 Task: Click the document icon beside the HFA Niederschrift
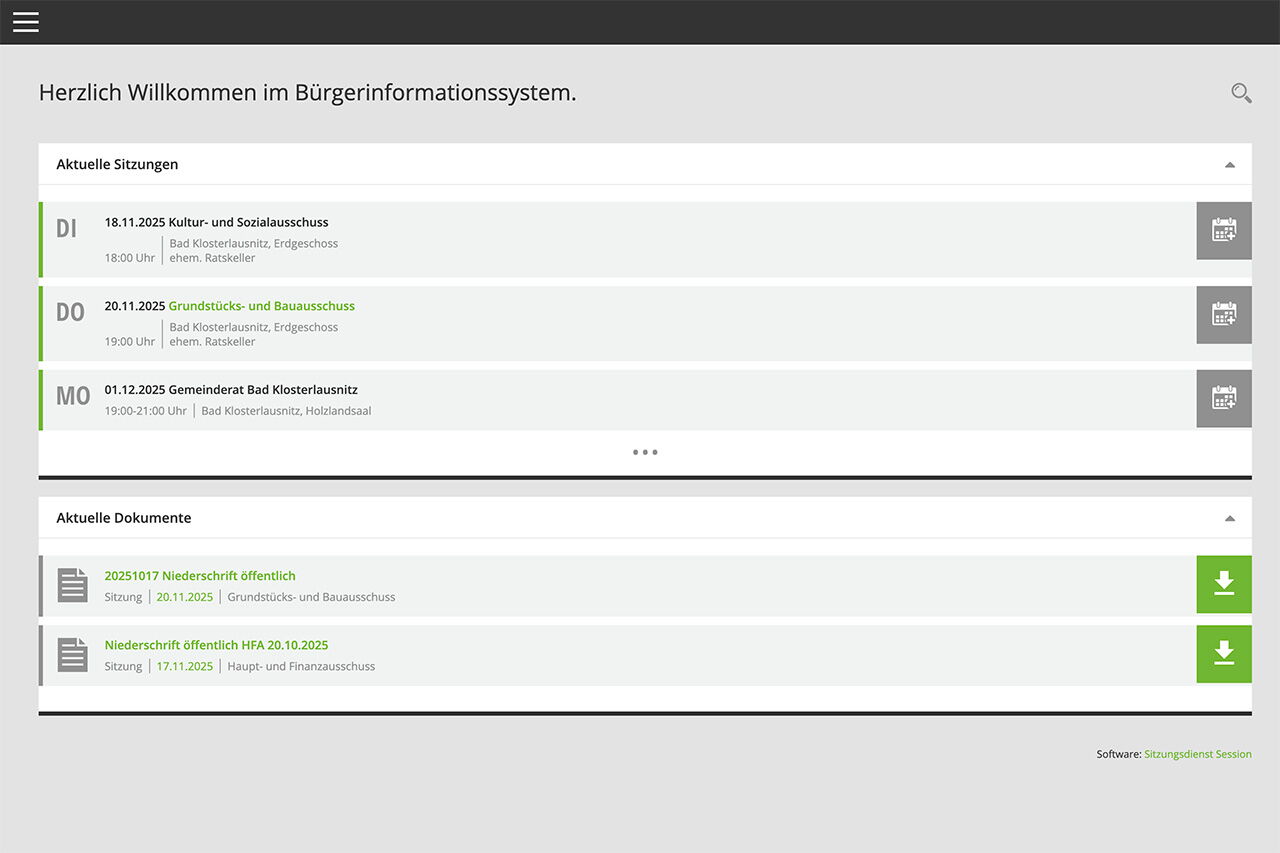72,653
